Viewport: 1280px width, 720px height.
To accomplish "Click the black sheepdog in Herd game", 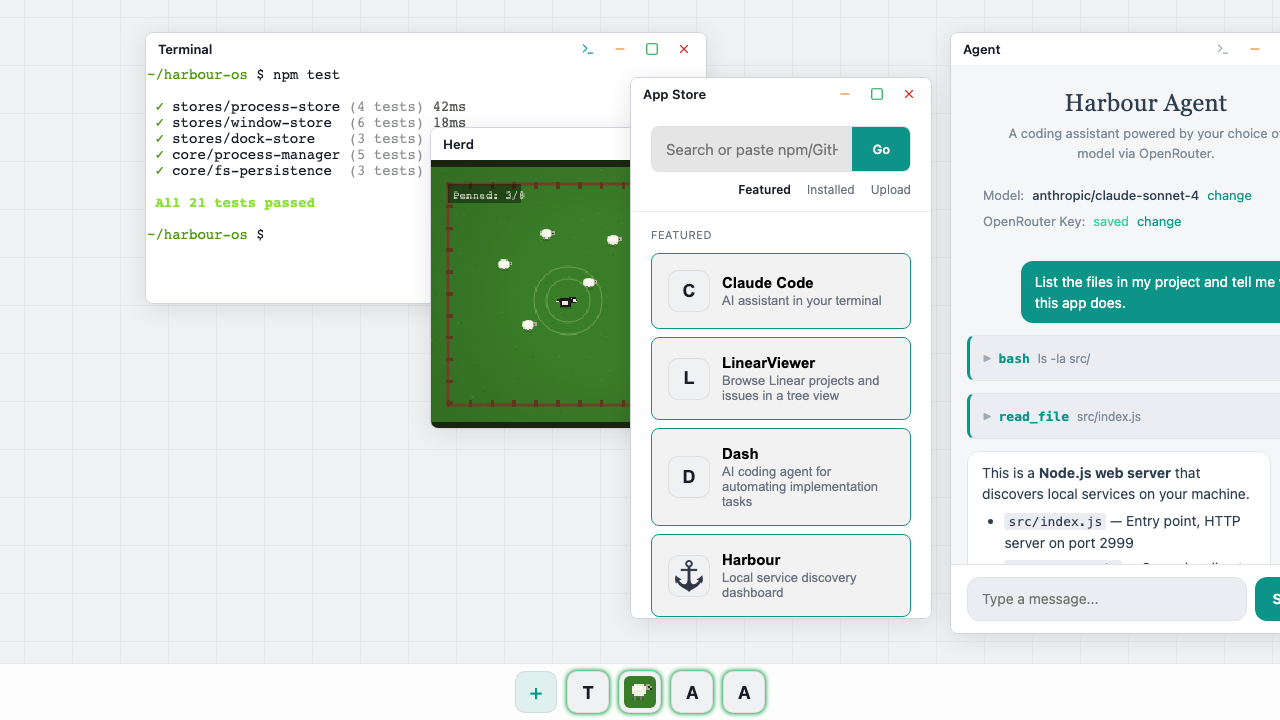I will 566,301.
